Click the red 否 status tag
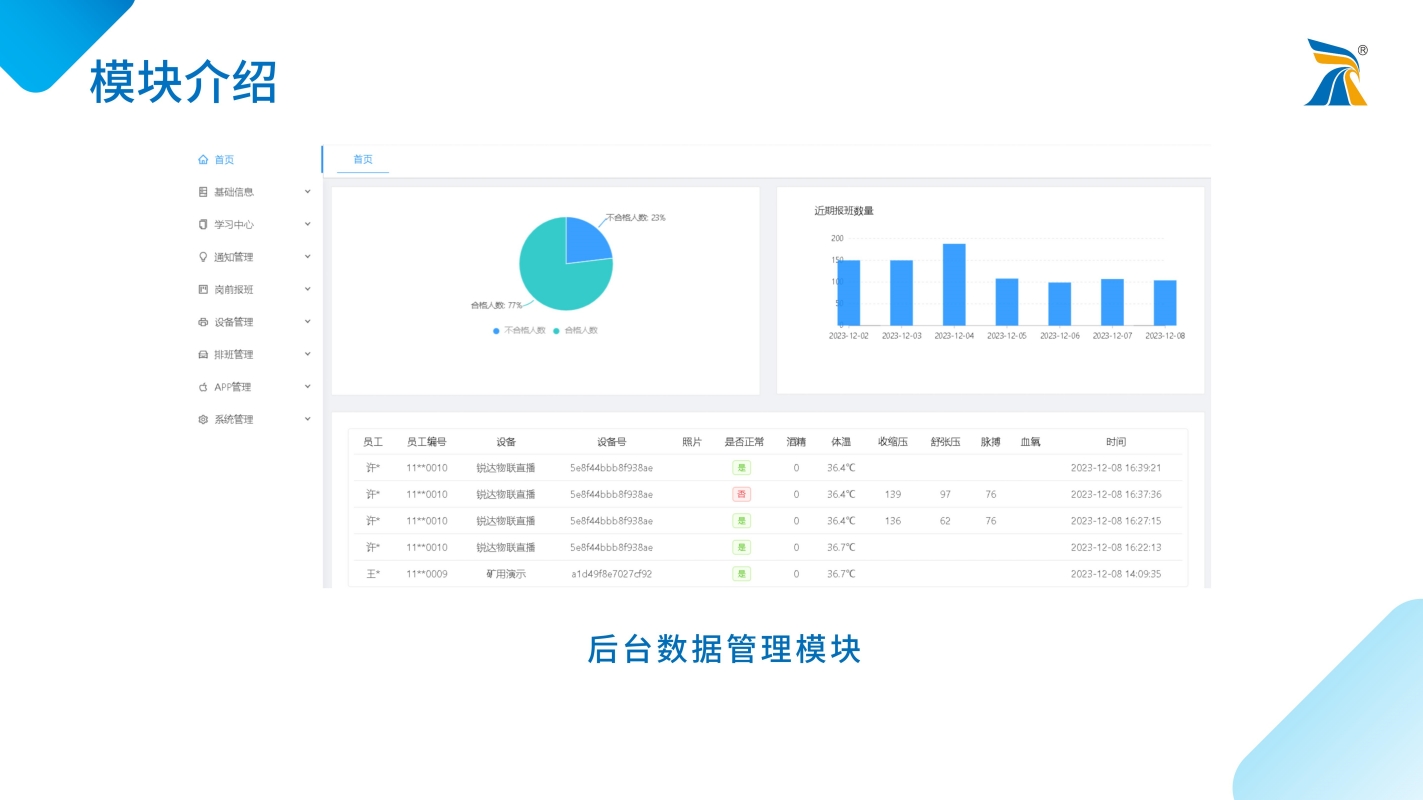Image resolution: width=1423 pixels, height=800 pixels. click(741, 494)
